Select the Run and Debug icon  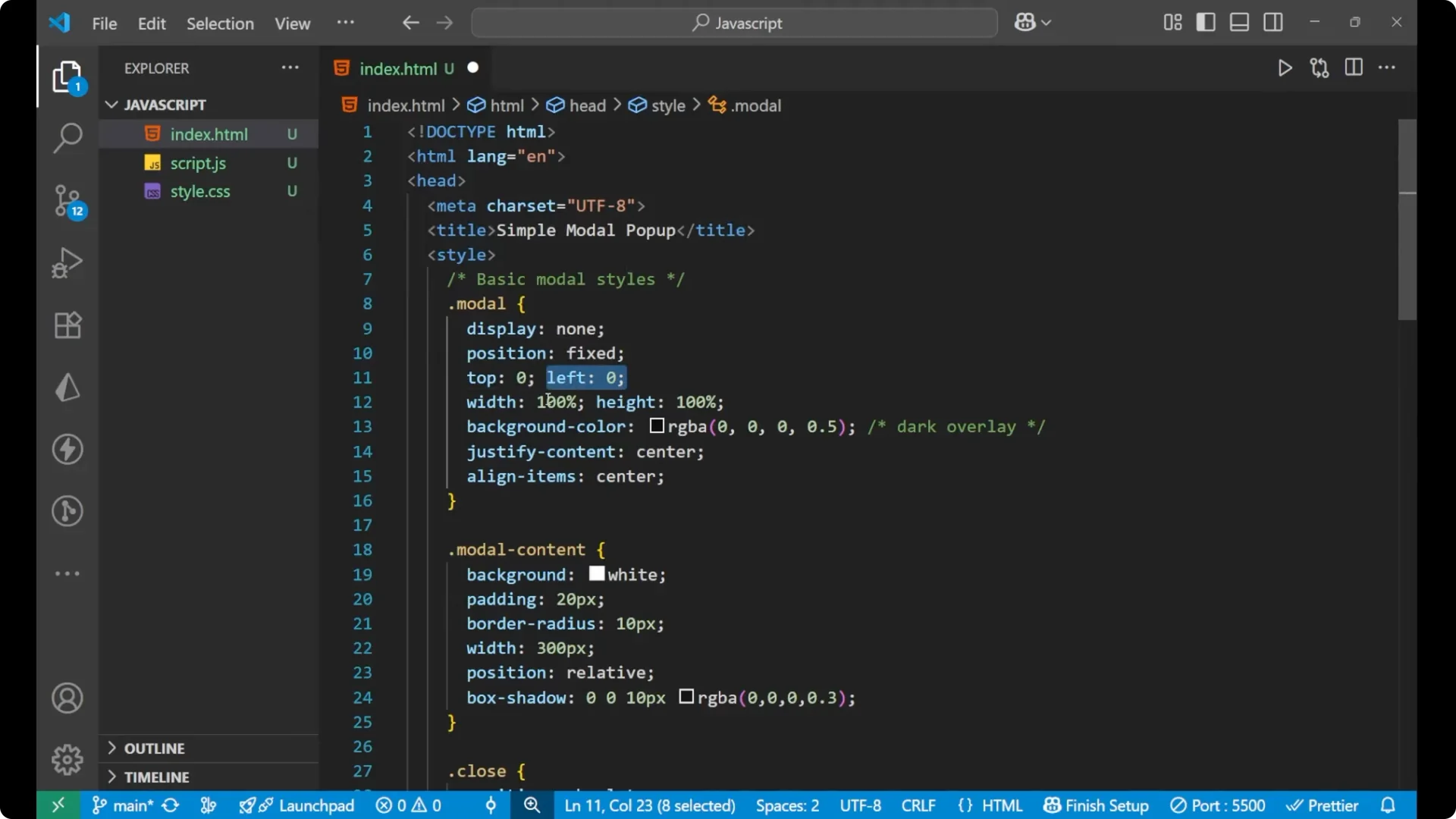coord(67,262)
